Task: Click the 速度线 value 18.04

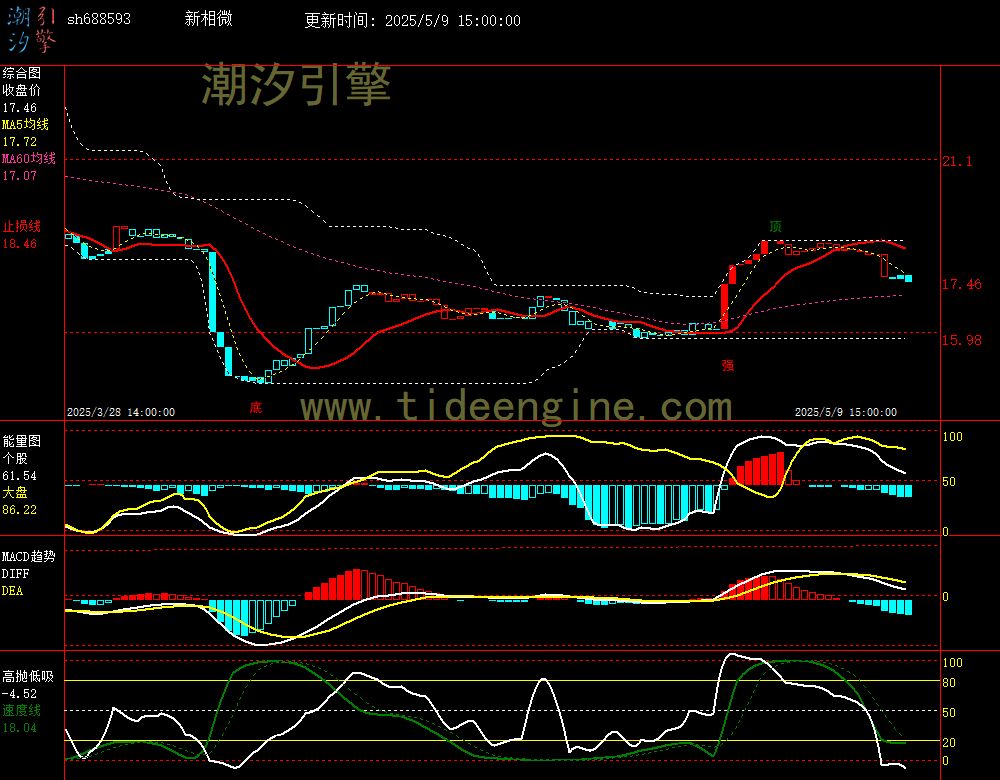Action: tap(20, 728)
